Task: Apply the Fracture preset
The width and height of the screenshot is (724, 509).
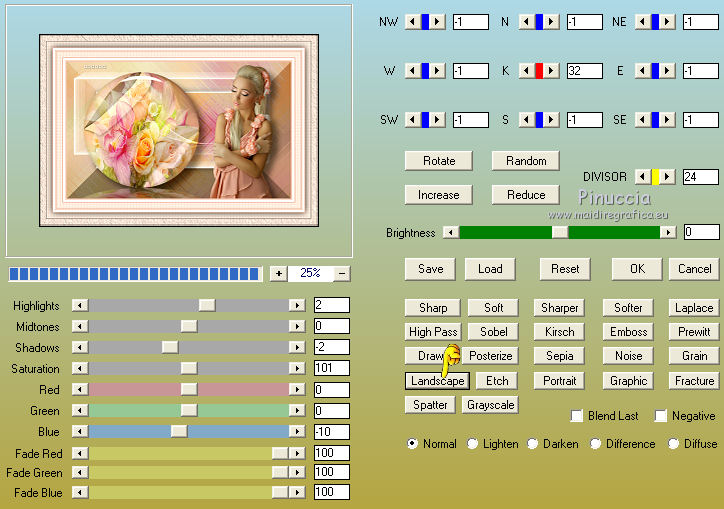Action: (694, 381)
